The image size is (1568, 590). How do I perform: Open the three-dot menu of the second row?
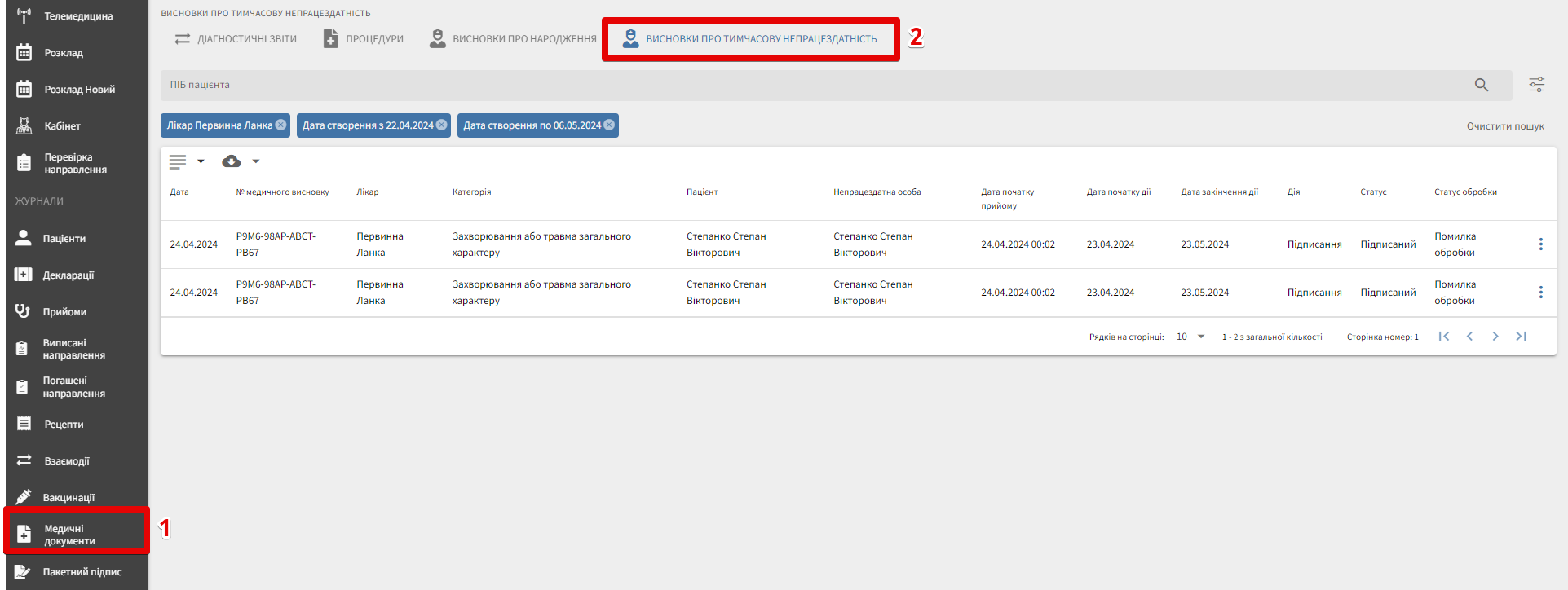tap(1540, 293)
